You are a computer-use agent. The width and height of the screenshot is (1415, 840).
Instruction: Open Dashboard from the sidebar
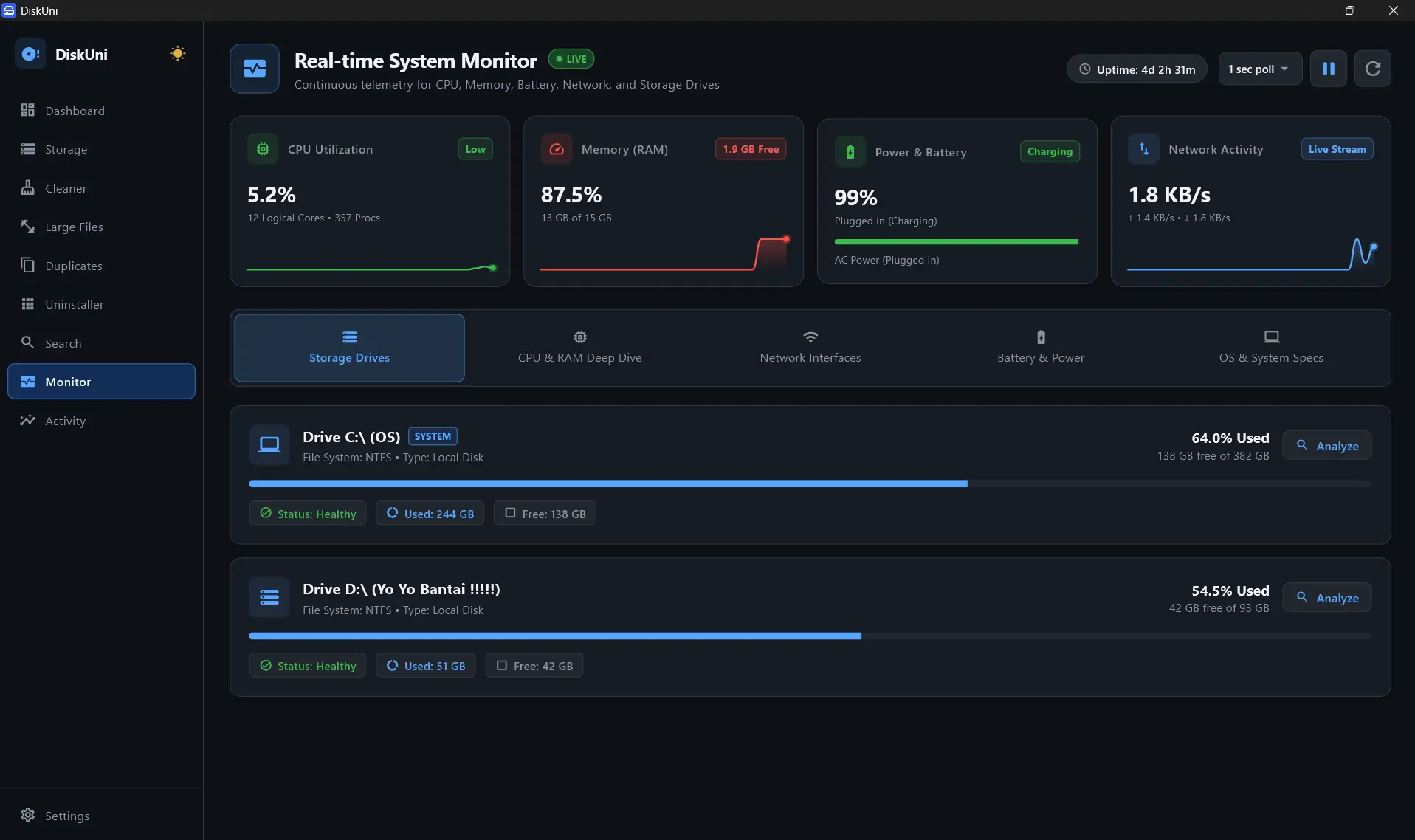pos(101,111)
